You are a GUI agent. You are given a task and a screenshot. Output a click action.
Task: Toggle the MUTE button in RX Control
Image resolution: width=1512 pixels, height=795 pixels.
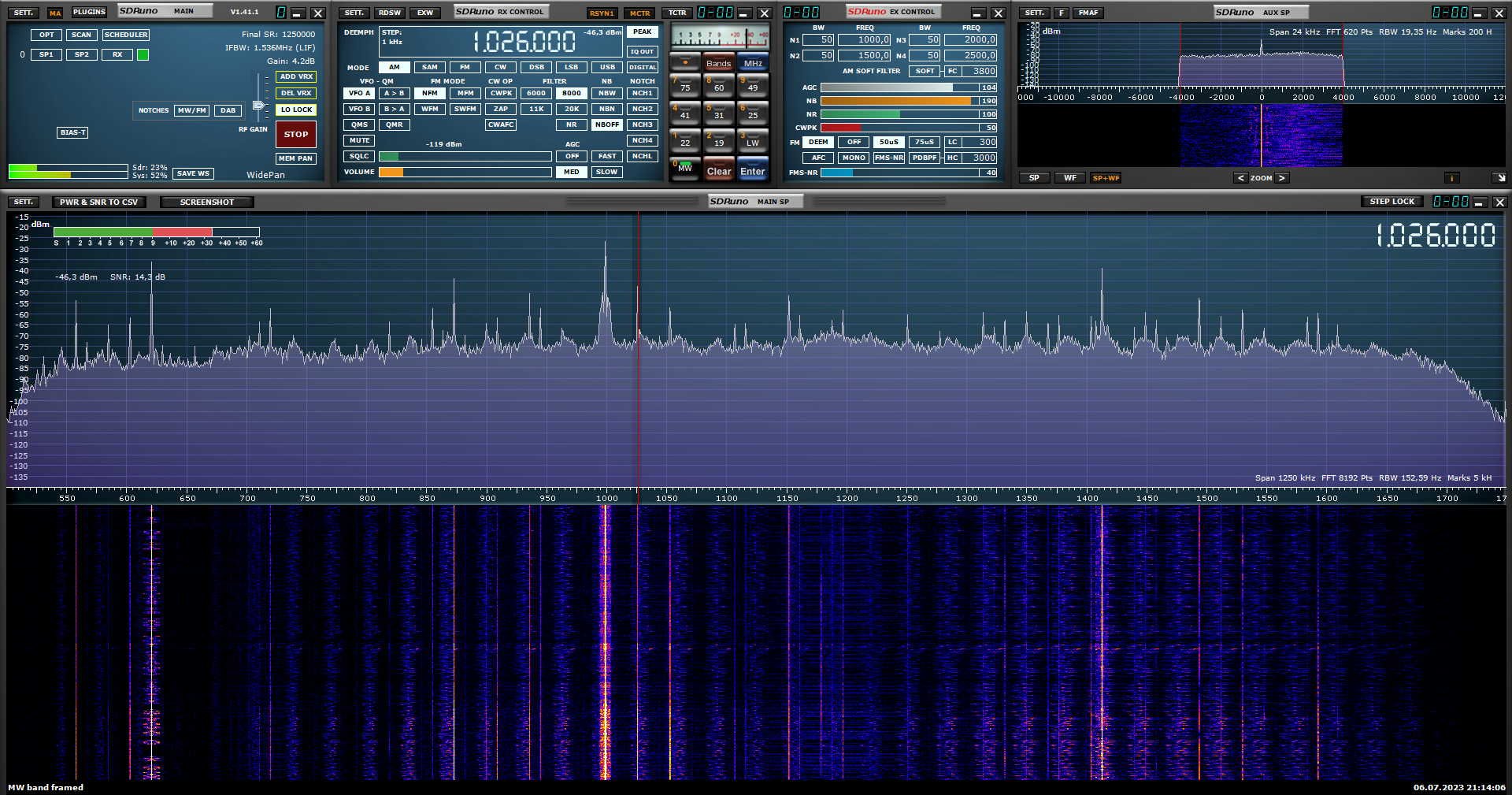[359, 140]
